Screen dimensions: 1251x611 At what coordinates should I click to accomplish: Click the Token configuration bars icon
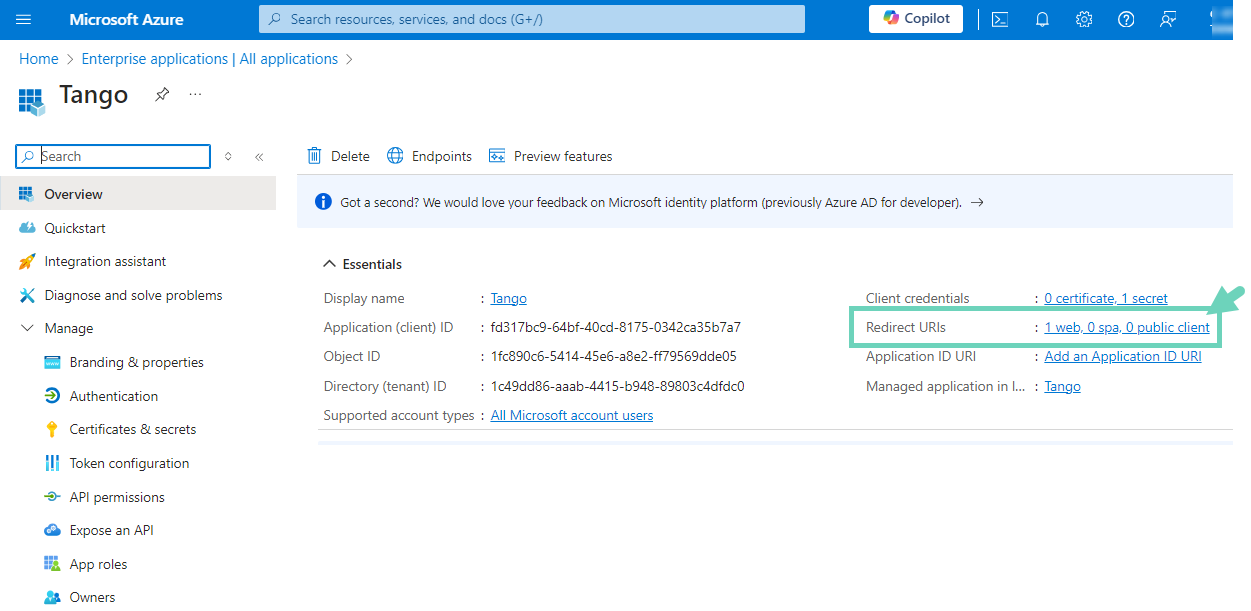click(52, 463)
